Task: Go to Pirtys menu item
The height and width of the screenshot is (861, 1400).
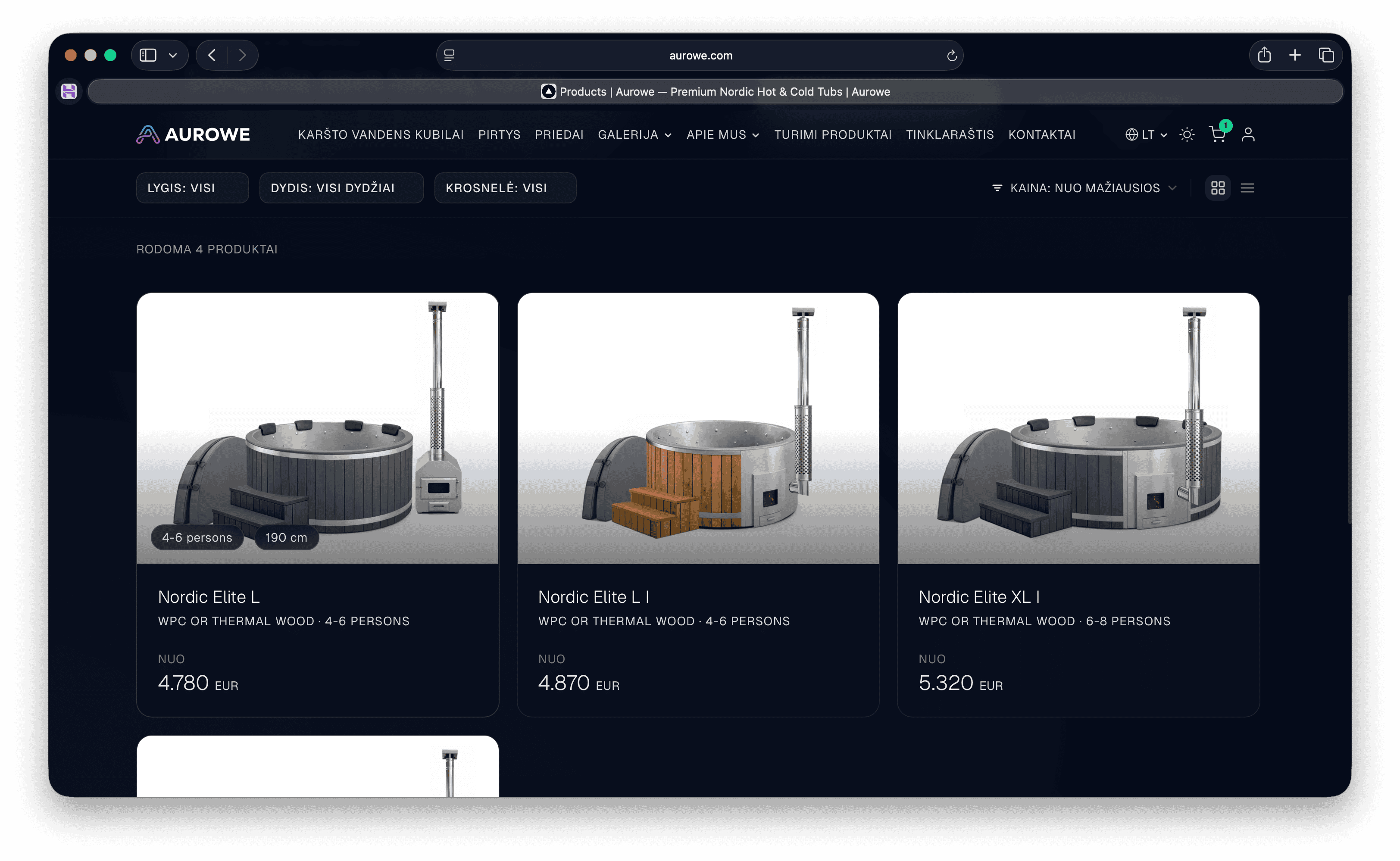Action: [499, 134]
